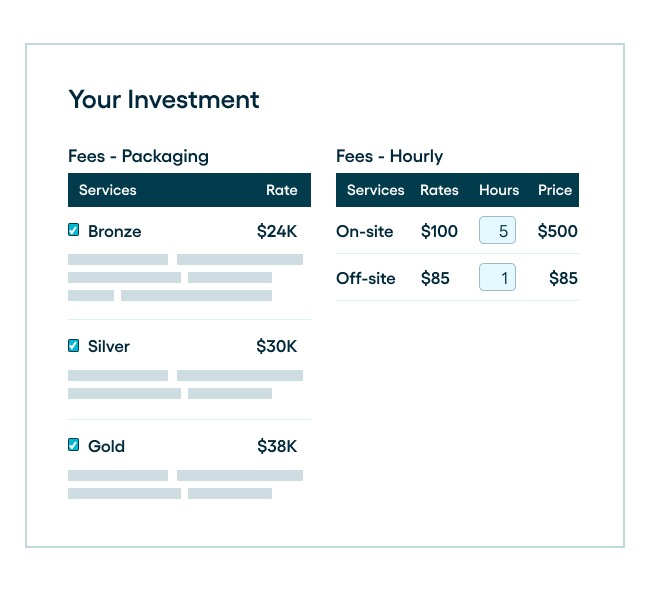
Task: Deselect the Gold package checkbox
Action: (74, 445)
